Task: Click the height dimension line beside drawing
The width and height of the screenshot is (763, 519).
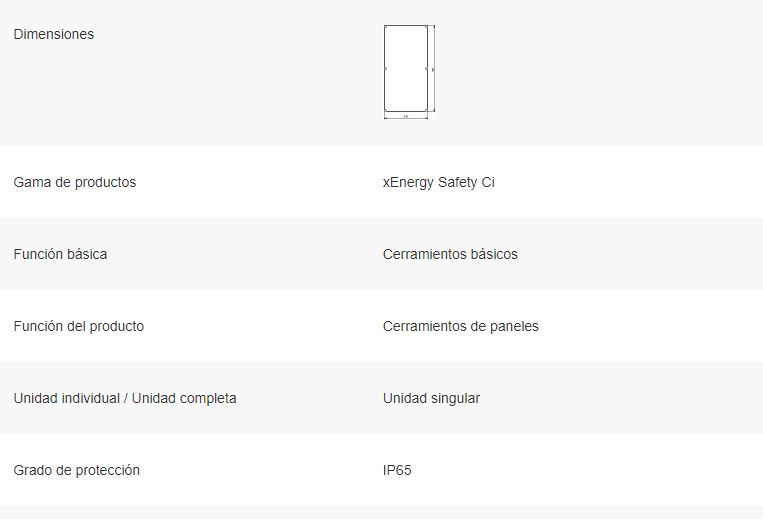Action: [x=433, y=69]
